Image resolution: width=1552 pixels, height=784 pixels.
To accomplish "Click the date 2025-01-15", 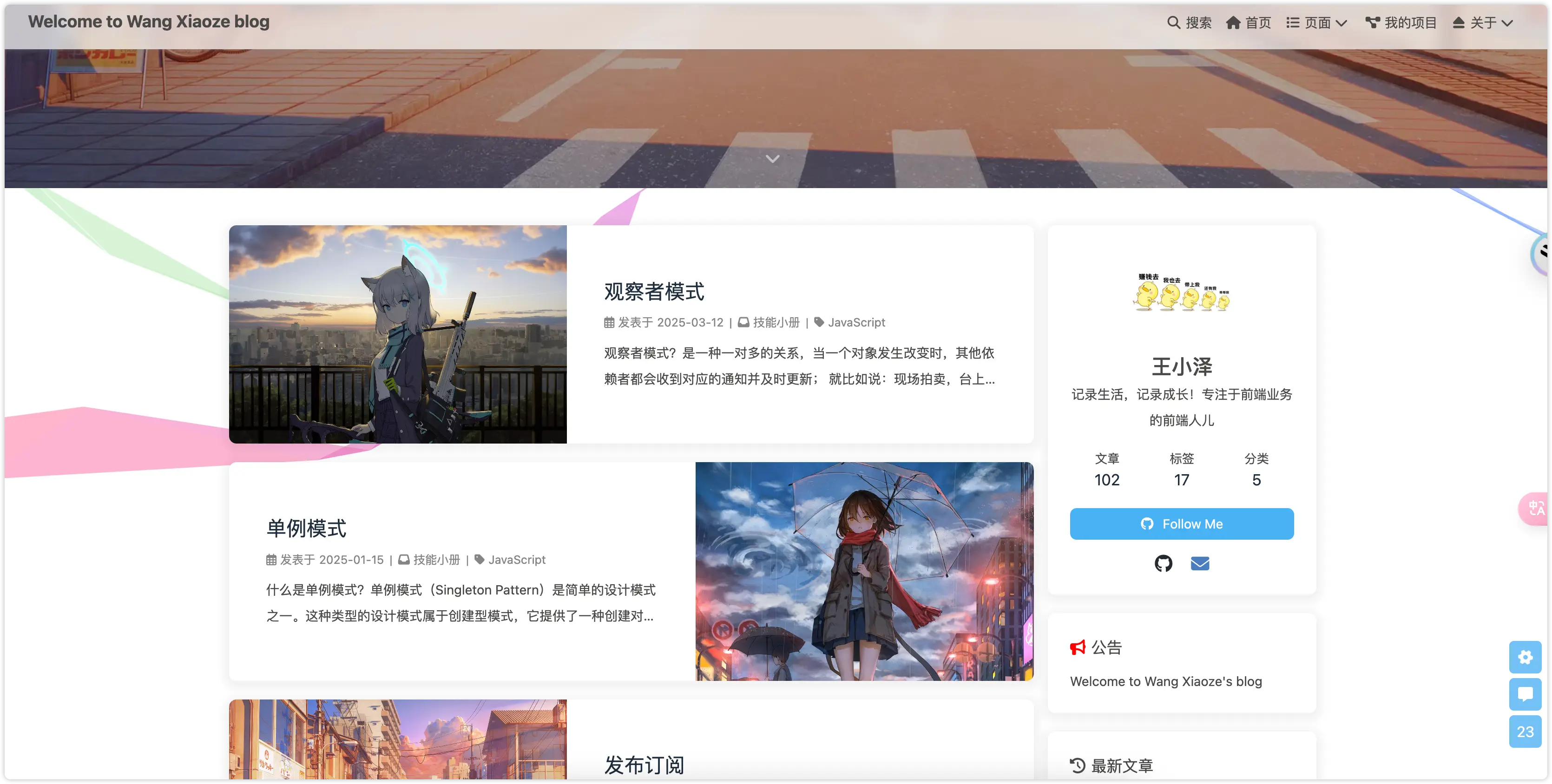I will (351, 559).
